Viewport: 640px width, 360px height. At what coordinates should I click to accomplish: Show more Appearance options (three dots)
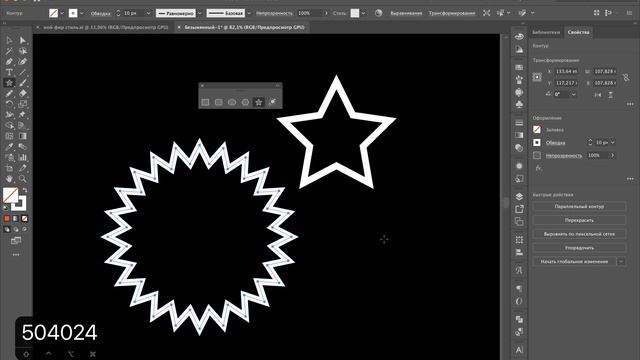tap(630, 179)
